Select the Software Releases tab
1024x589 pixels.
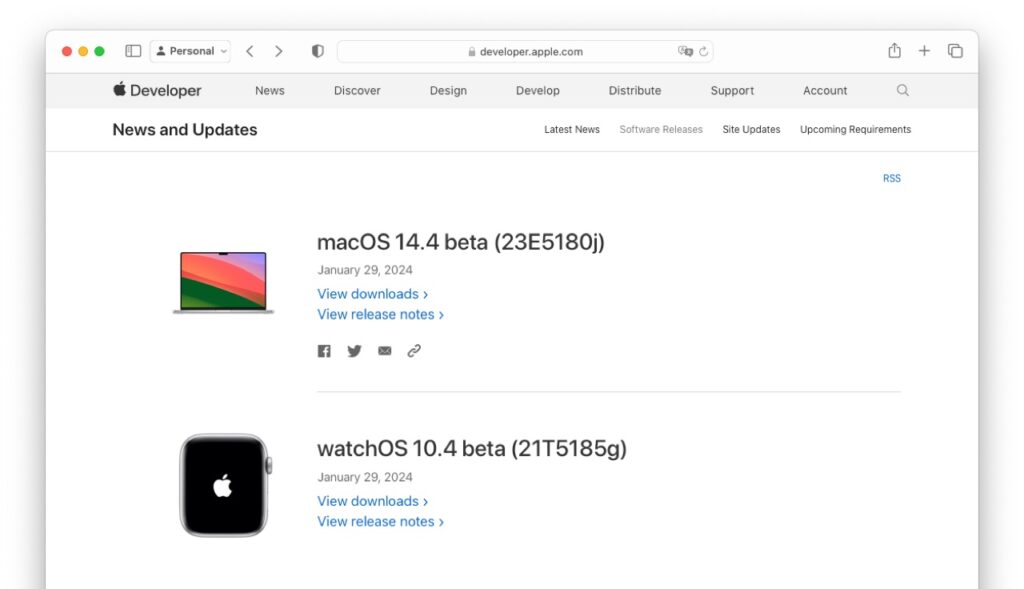point(660,129)
